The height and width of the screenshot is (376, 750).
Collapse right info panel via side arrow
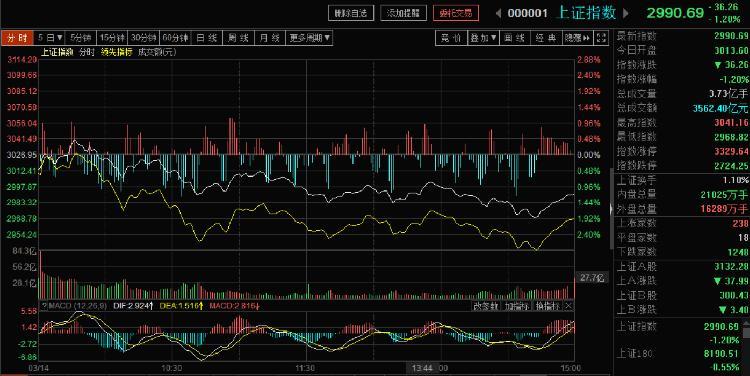click(610, 209)
